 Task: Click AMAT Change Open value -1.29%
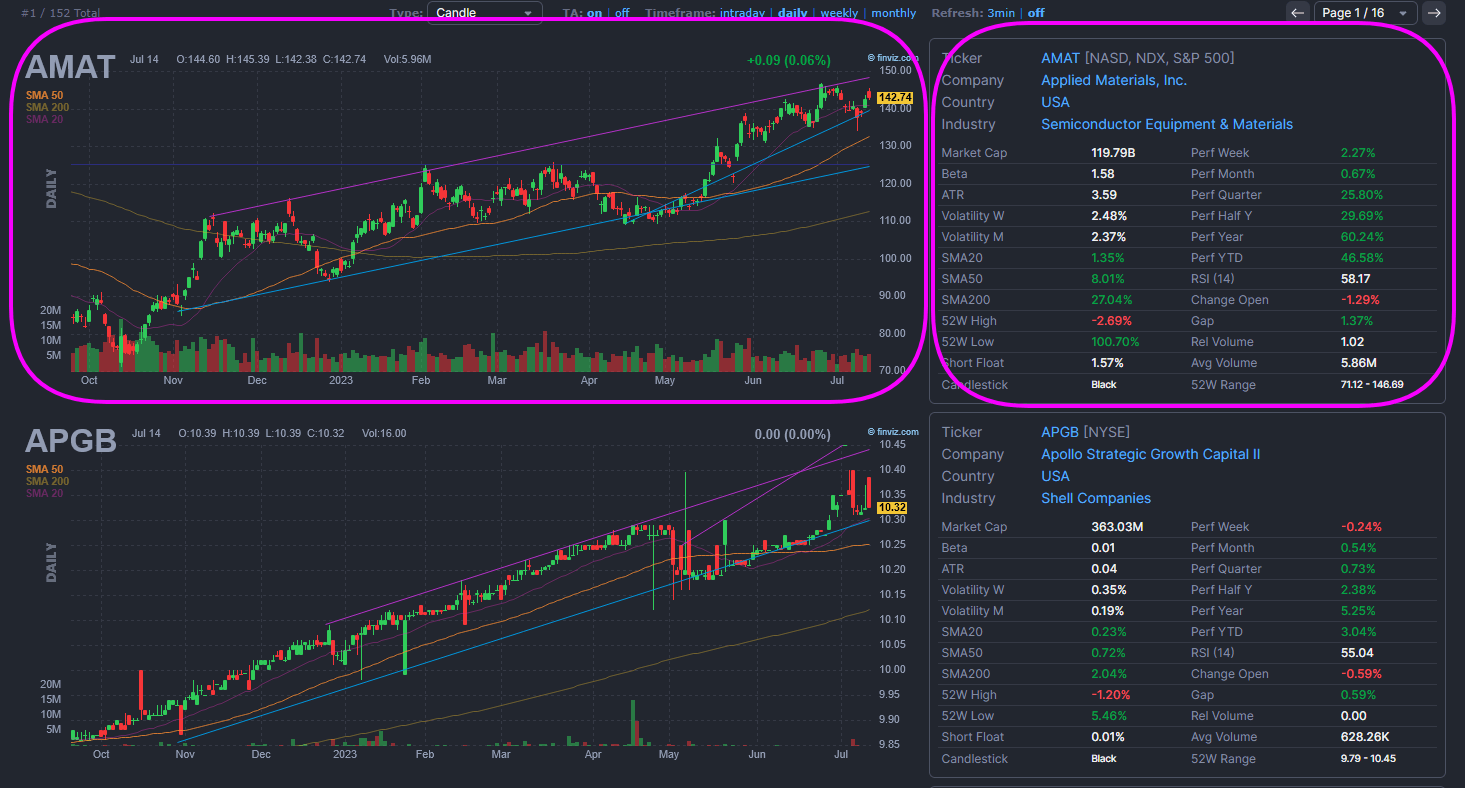click(1360, 300)
